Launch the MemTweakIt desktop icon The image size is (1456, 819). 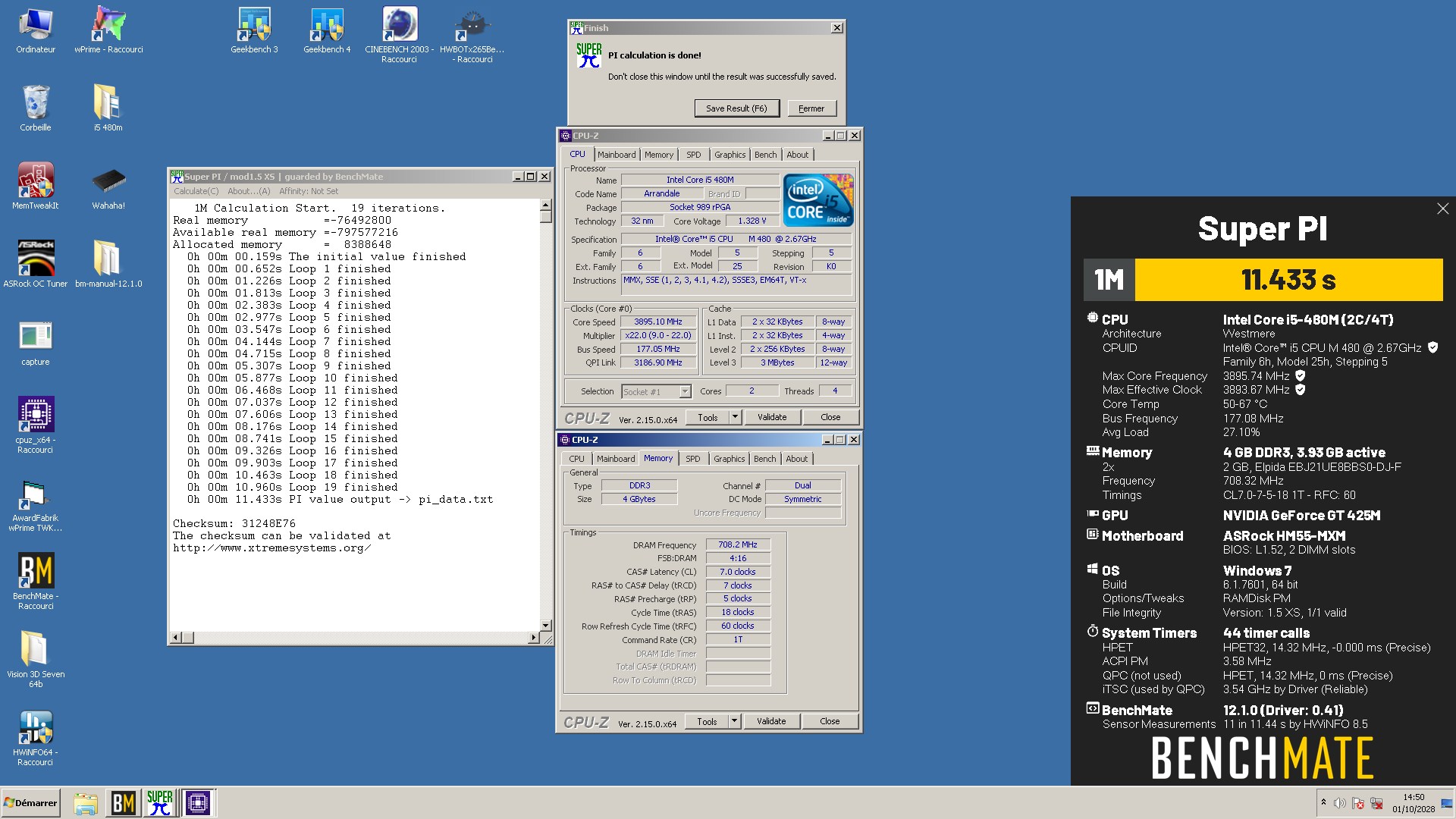pyautogui.click(x=36, y=186)
